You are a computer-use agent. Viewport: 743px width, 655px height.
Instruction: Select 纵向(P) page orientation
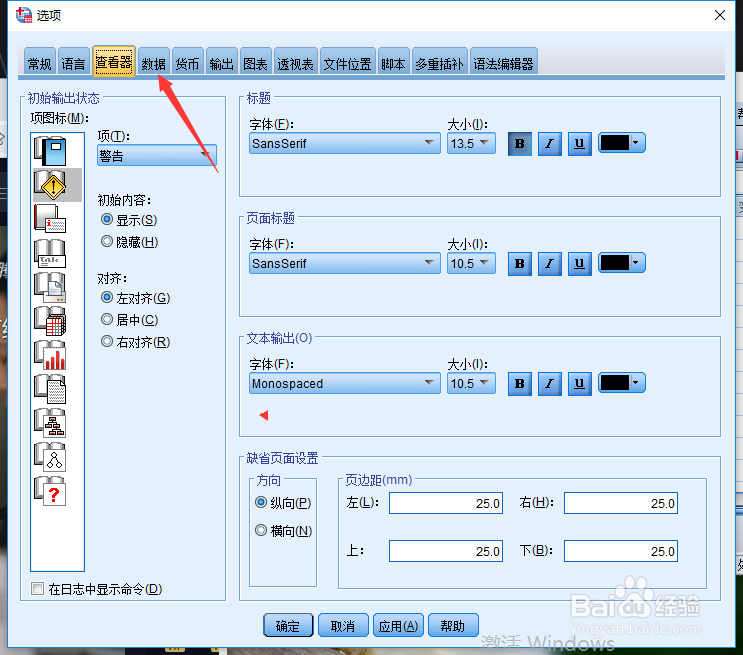(282, 502)
